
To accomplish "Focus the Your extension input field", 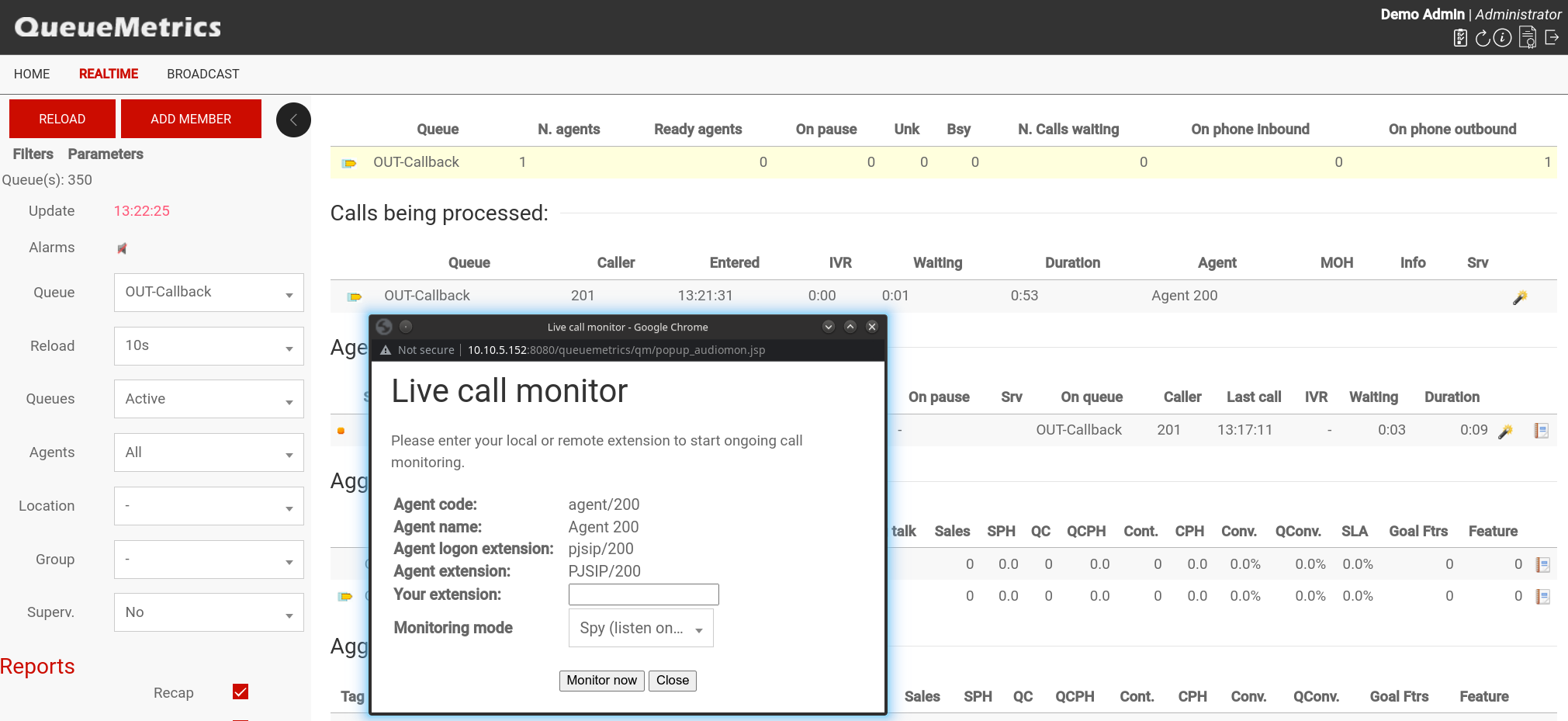I will coord(644,594).
